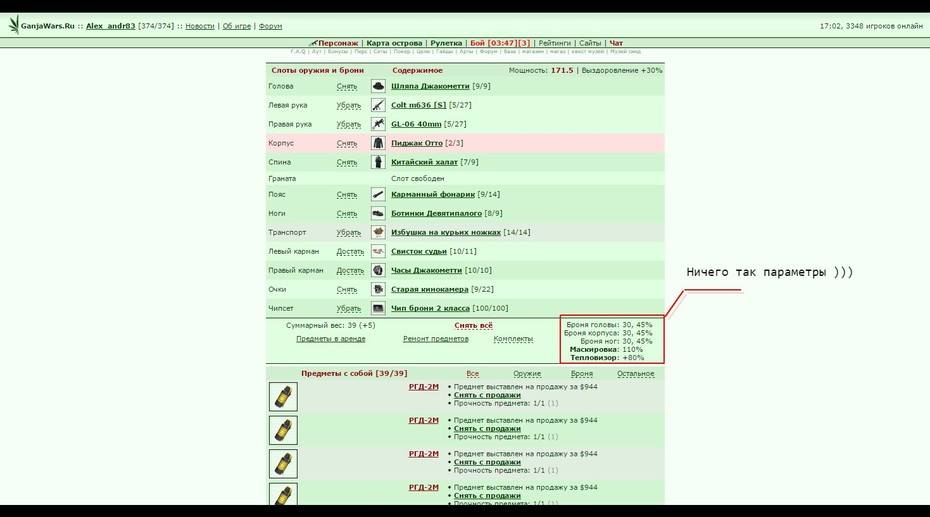This screenshot has width=930, height=517.
Task: Click Снять for the Спина slot
Action: (x=347, y=162)
